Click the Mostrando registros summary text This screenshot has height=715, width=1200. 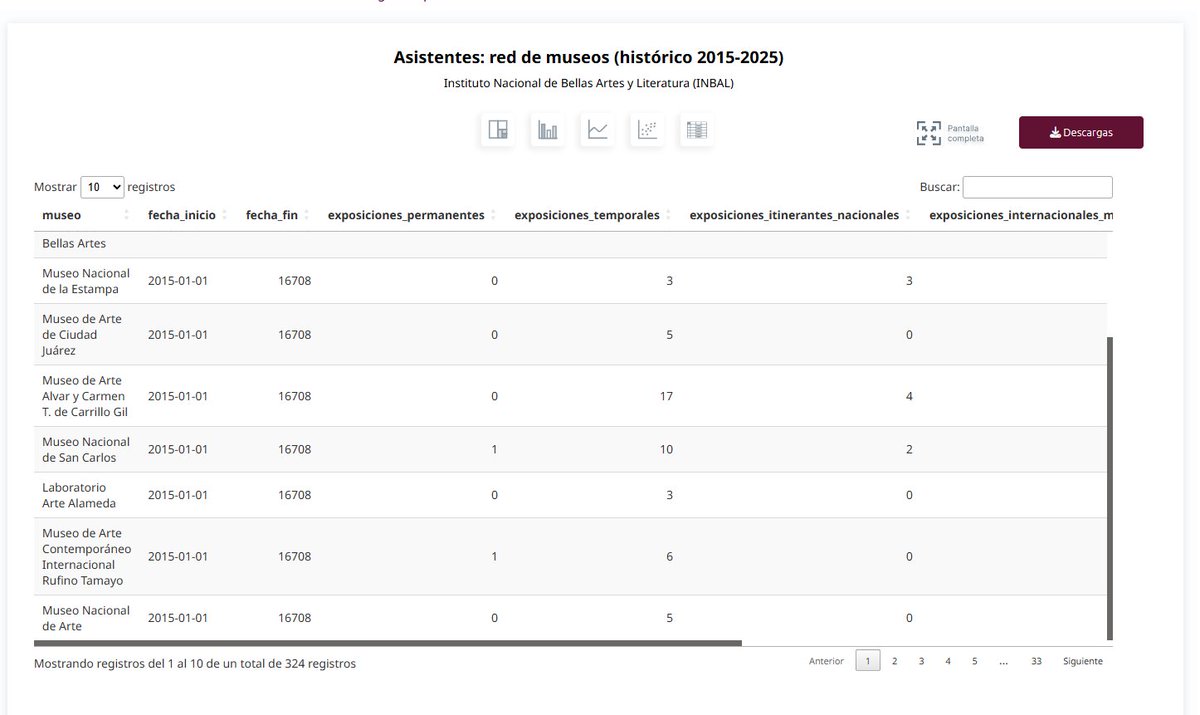195,663
